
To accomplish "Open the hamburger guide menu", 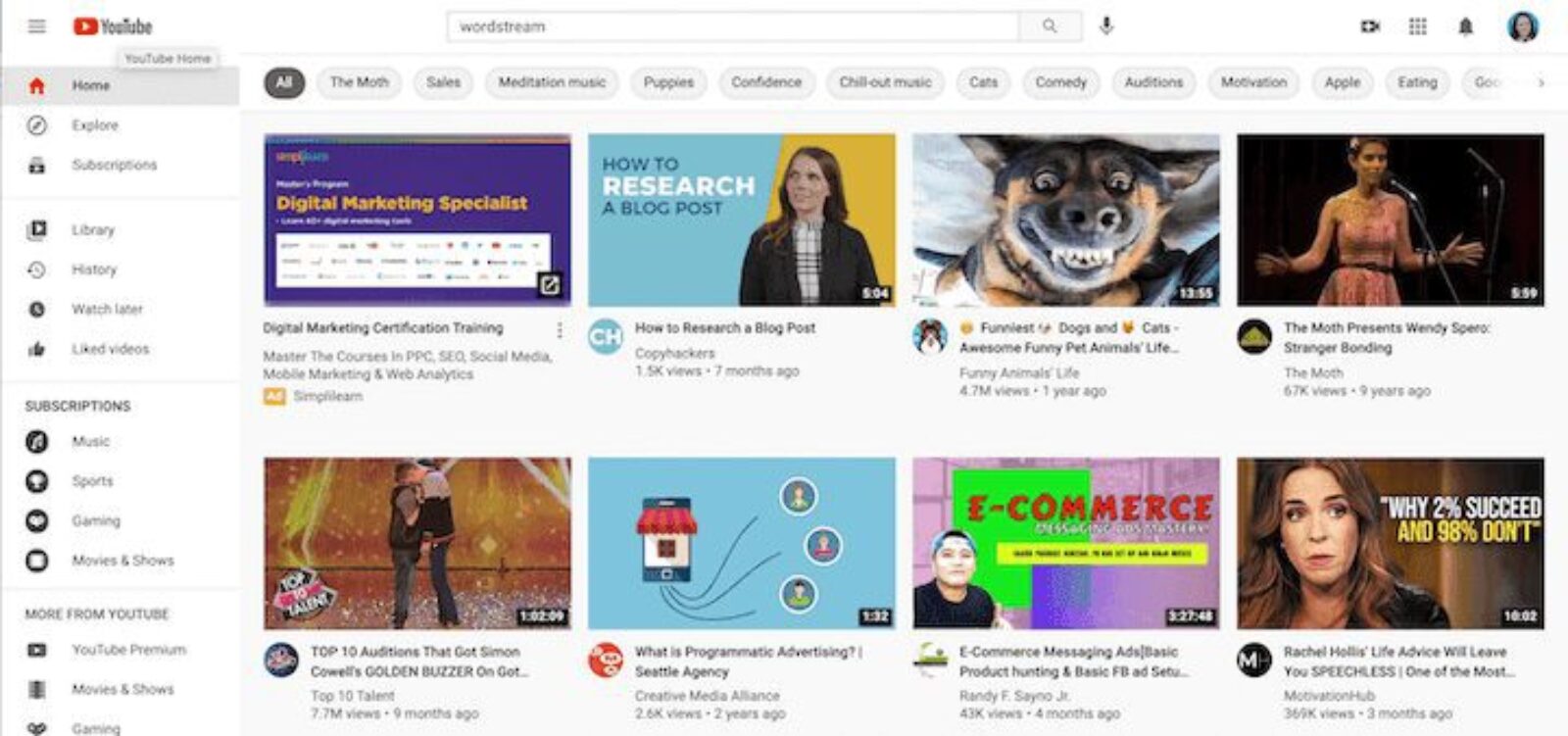I will [x=37, y=26].
